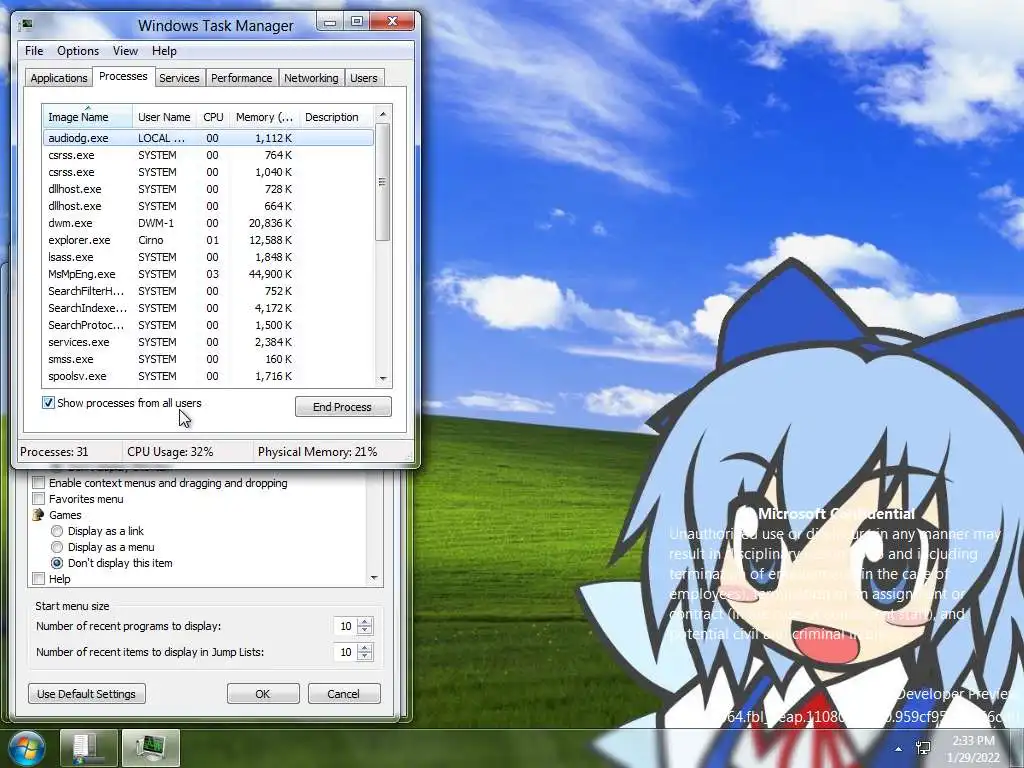Switch to the Services tab
The image size is (1024, 768).
point(179,78)
